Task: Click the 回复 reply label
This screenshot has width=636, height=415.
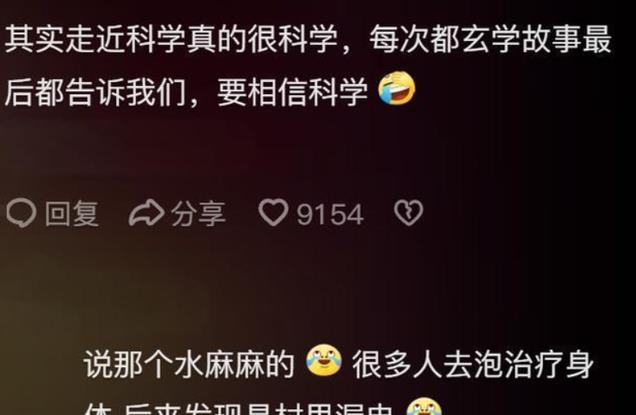Action: coord(72,214)
